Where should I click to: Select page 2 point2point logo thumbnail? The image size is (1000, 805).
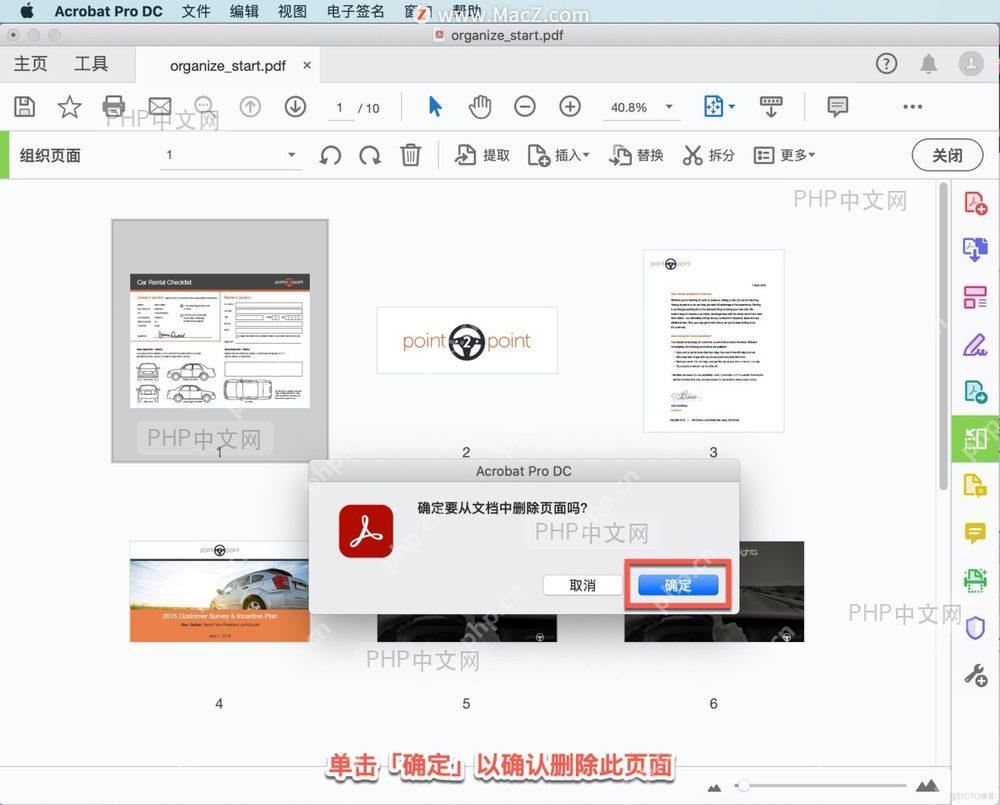pyautogui.click(x=467, y=341)
